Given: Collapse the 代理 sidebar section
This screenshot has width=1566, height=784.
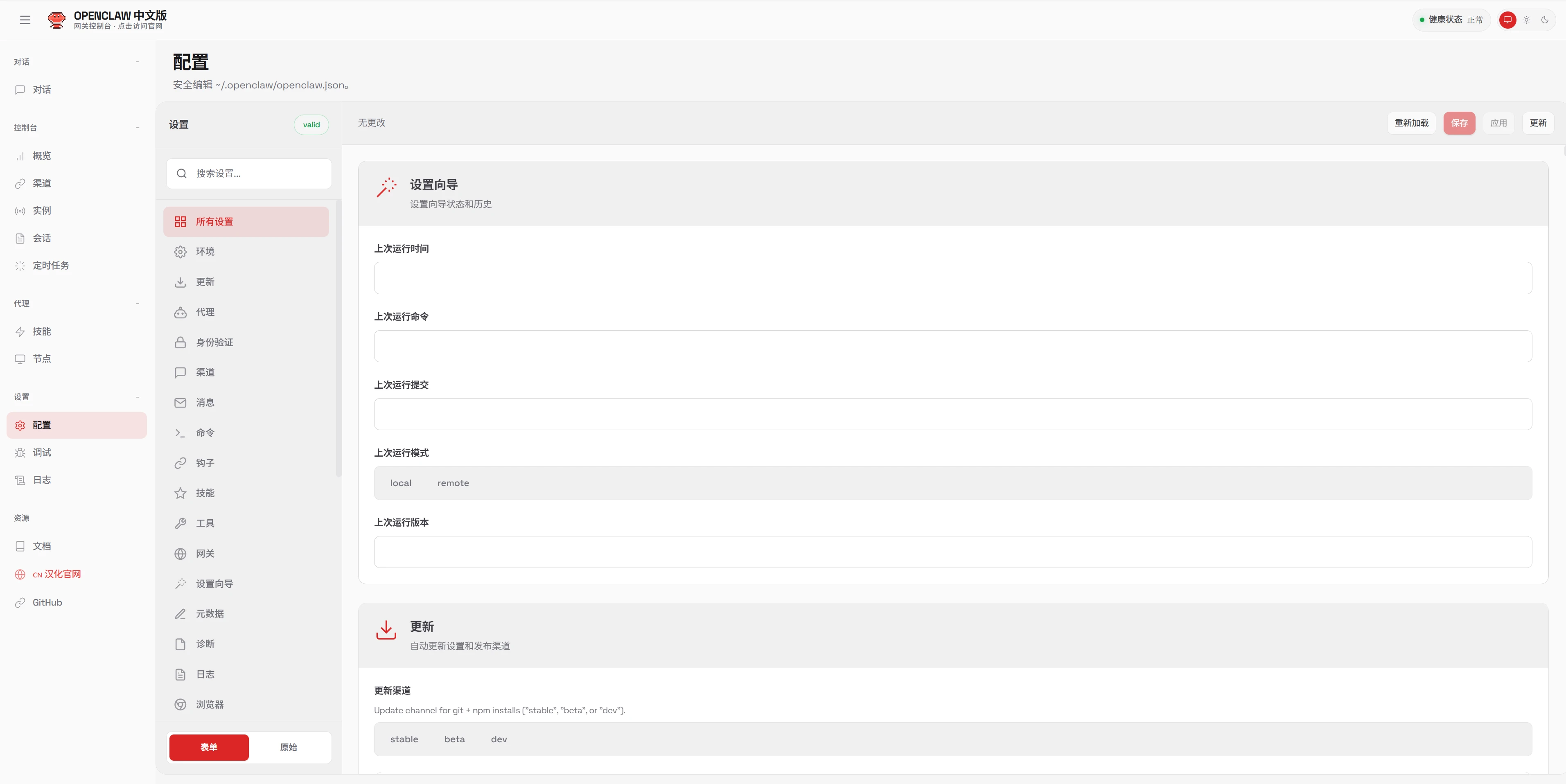Looking at the screenshot, I should [138, 303].
